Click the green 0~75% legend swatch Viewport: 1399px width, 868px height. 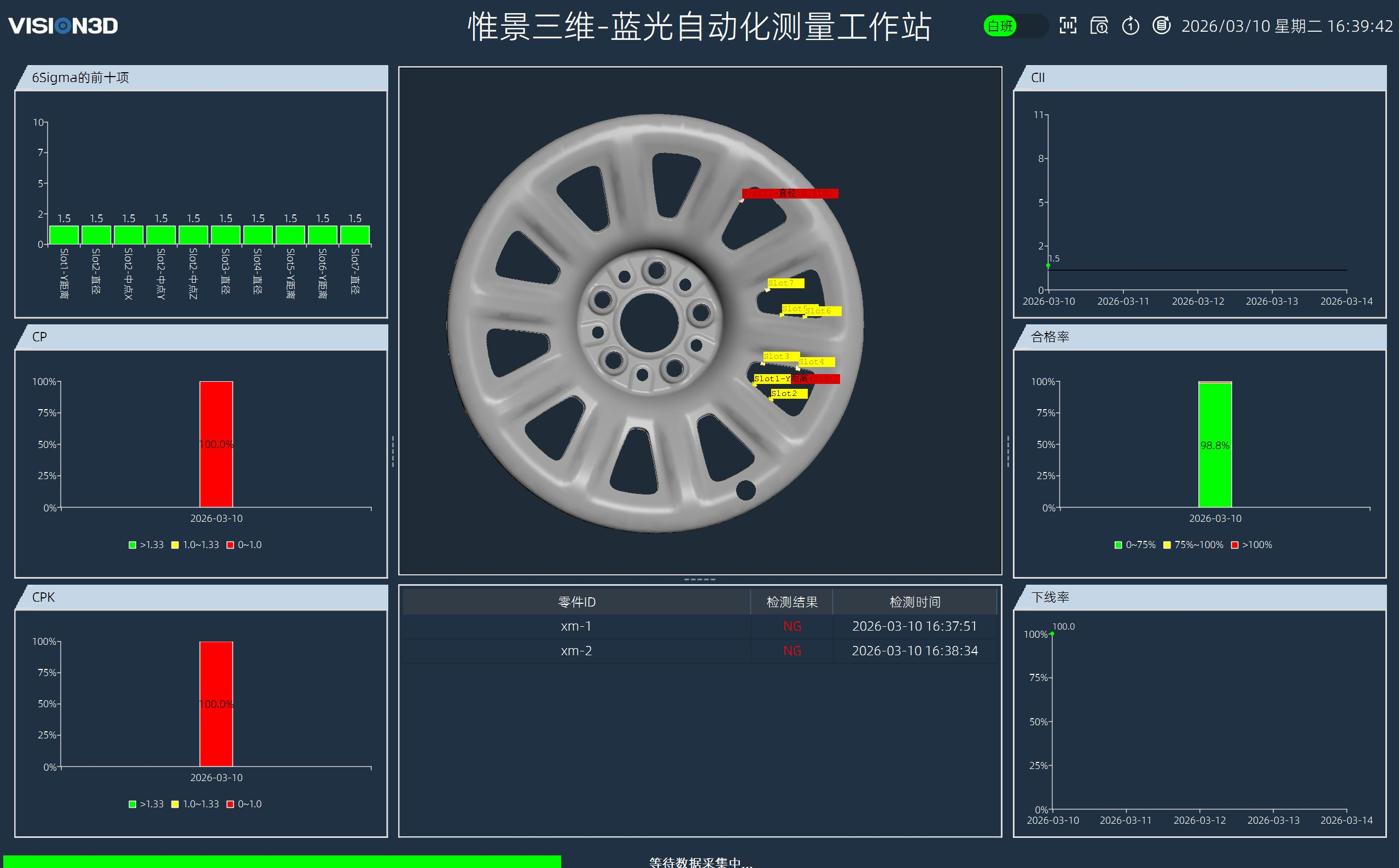click(x=1118, y=545)
